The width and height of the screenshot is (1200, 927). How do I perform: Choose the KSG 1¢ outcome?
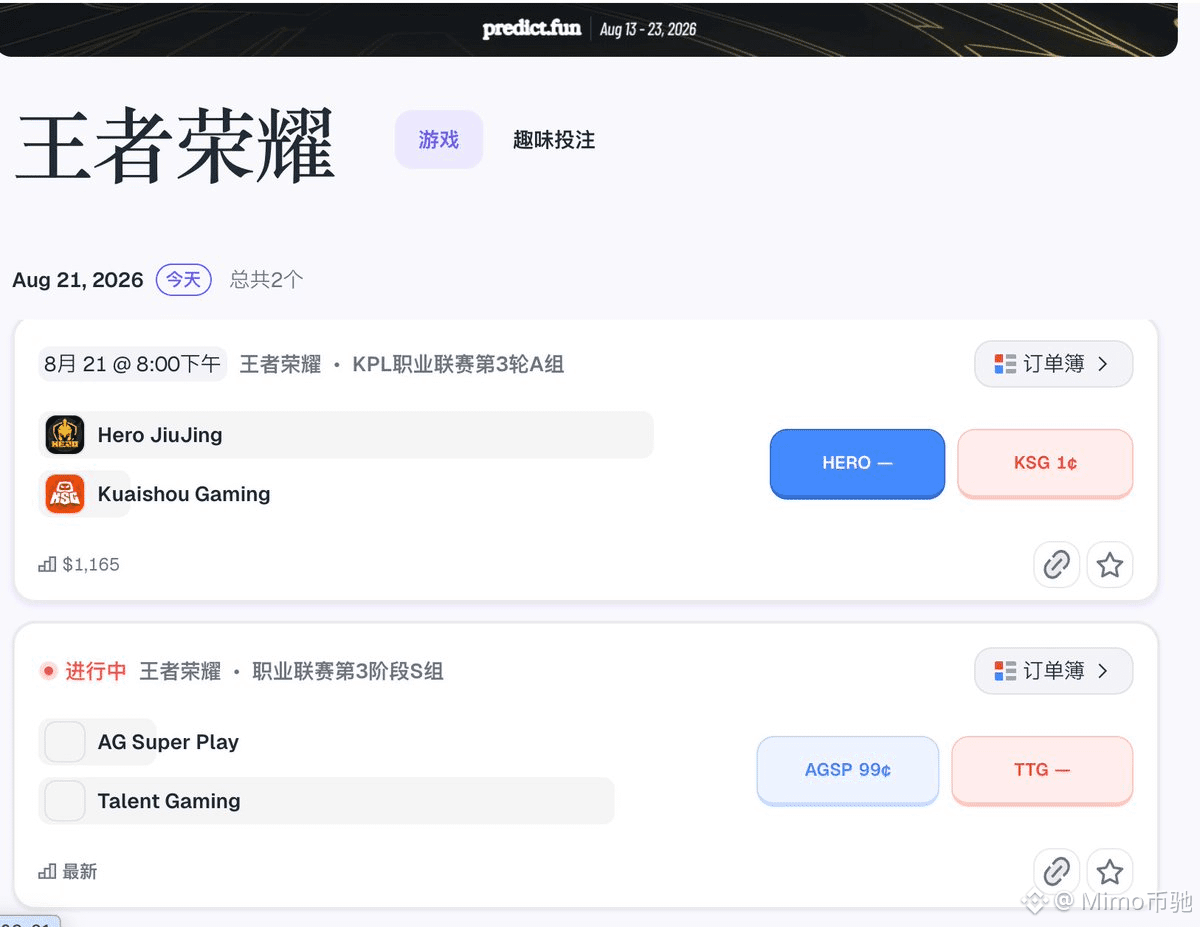pos(1045,463)
